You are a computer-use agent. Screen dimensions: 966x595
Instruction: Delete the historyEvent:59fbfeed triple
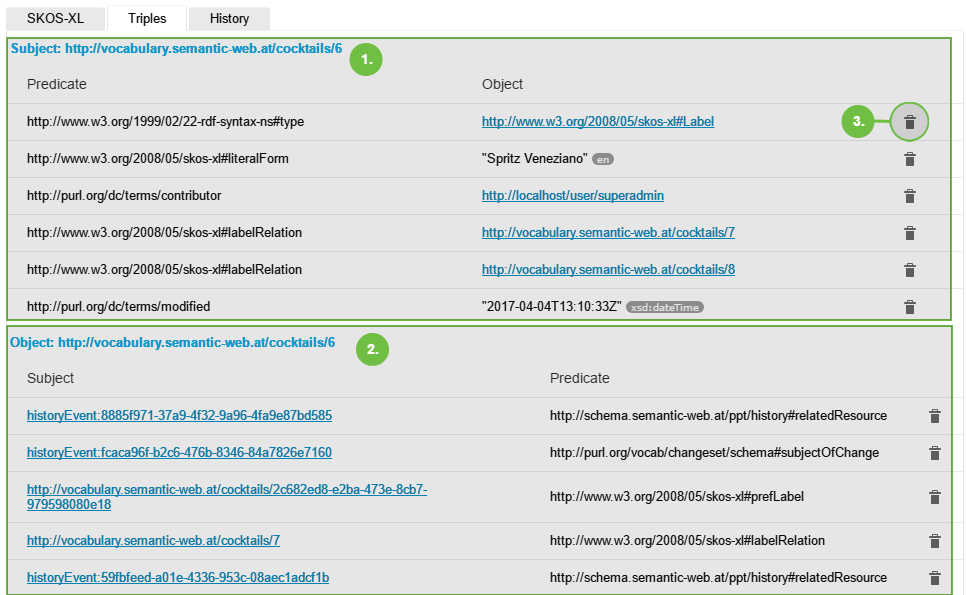934,578
